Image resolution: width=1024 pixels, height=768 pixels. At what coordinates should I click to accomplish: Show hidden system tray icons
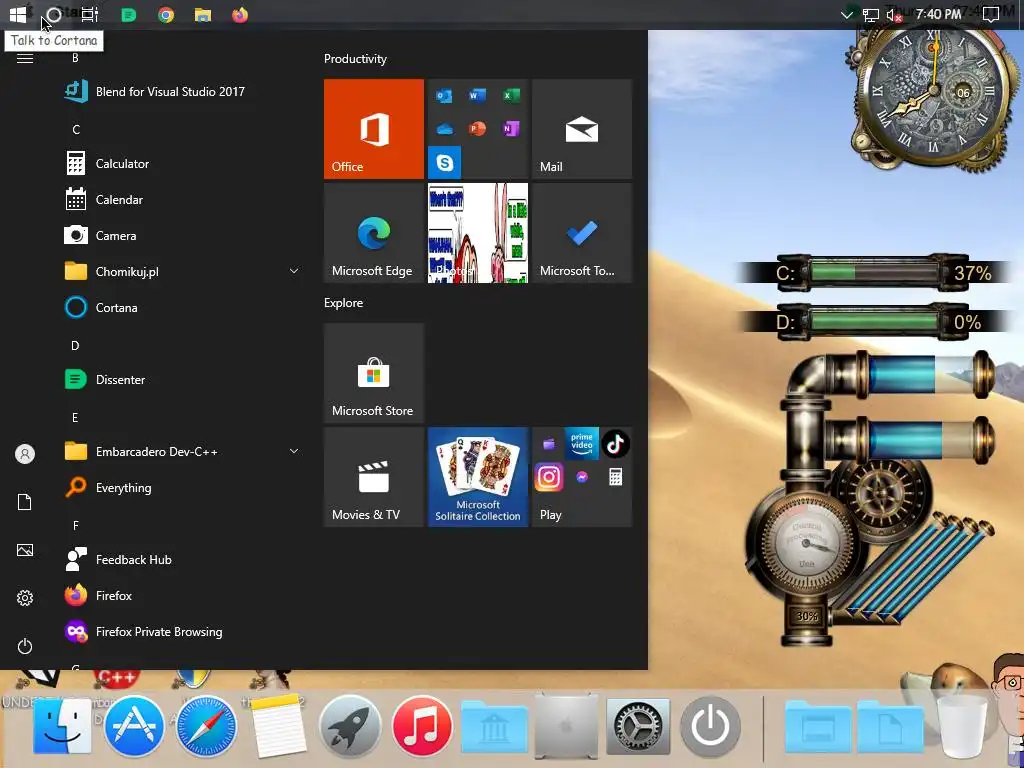click(847, 14)
